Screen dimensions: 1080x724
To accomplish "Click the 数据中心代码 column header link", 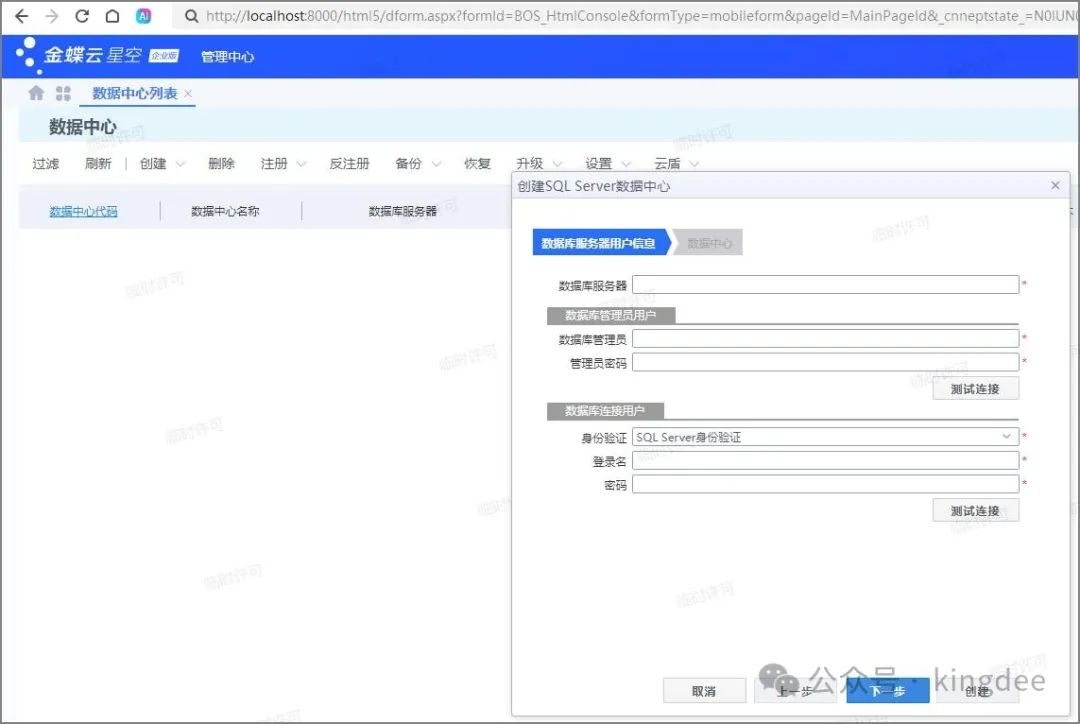I will (83, 211).
